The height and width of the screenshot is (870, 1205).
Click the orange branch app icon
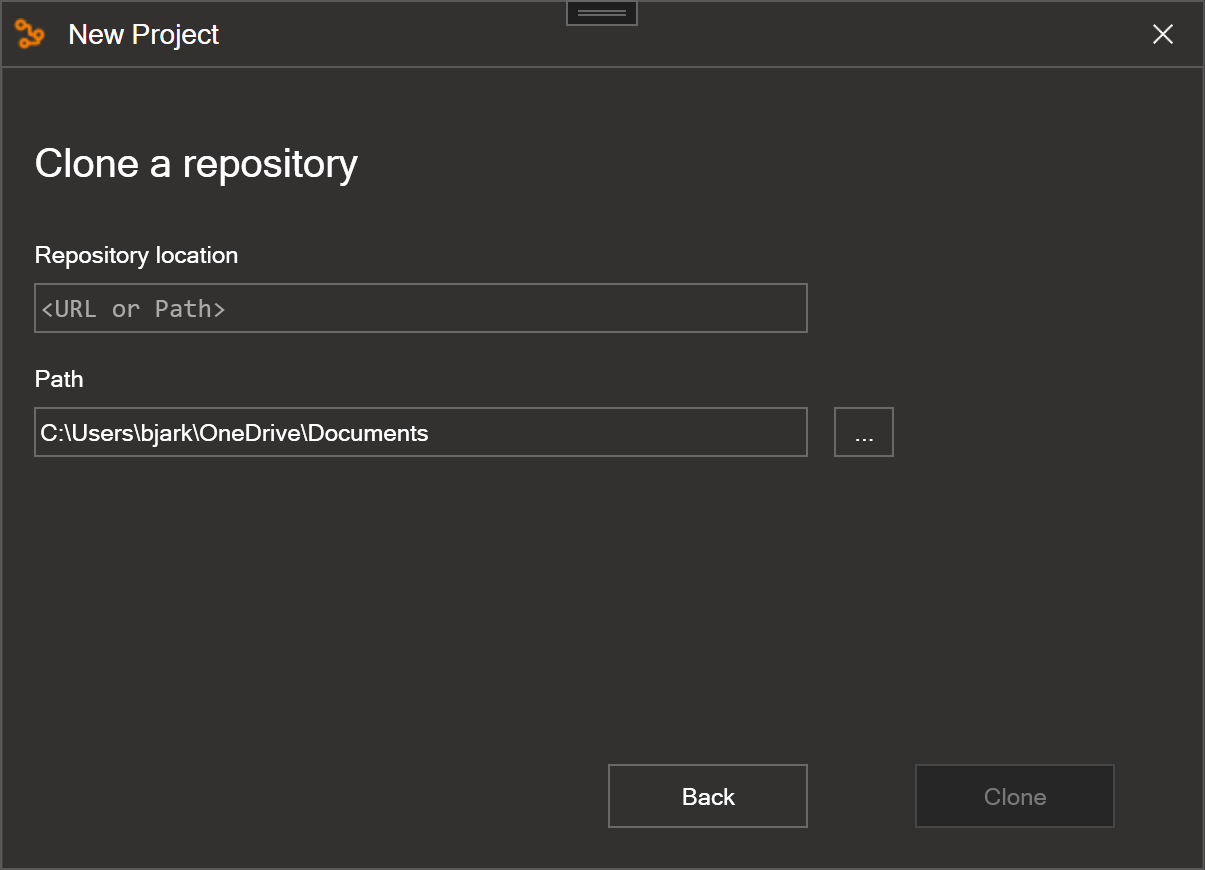coord(30,34)
